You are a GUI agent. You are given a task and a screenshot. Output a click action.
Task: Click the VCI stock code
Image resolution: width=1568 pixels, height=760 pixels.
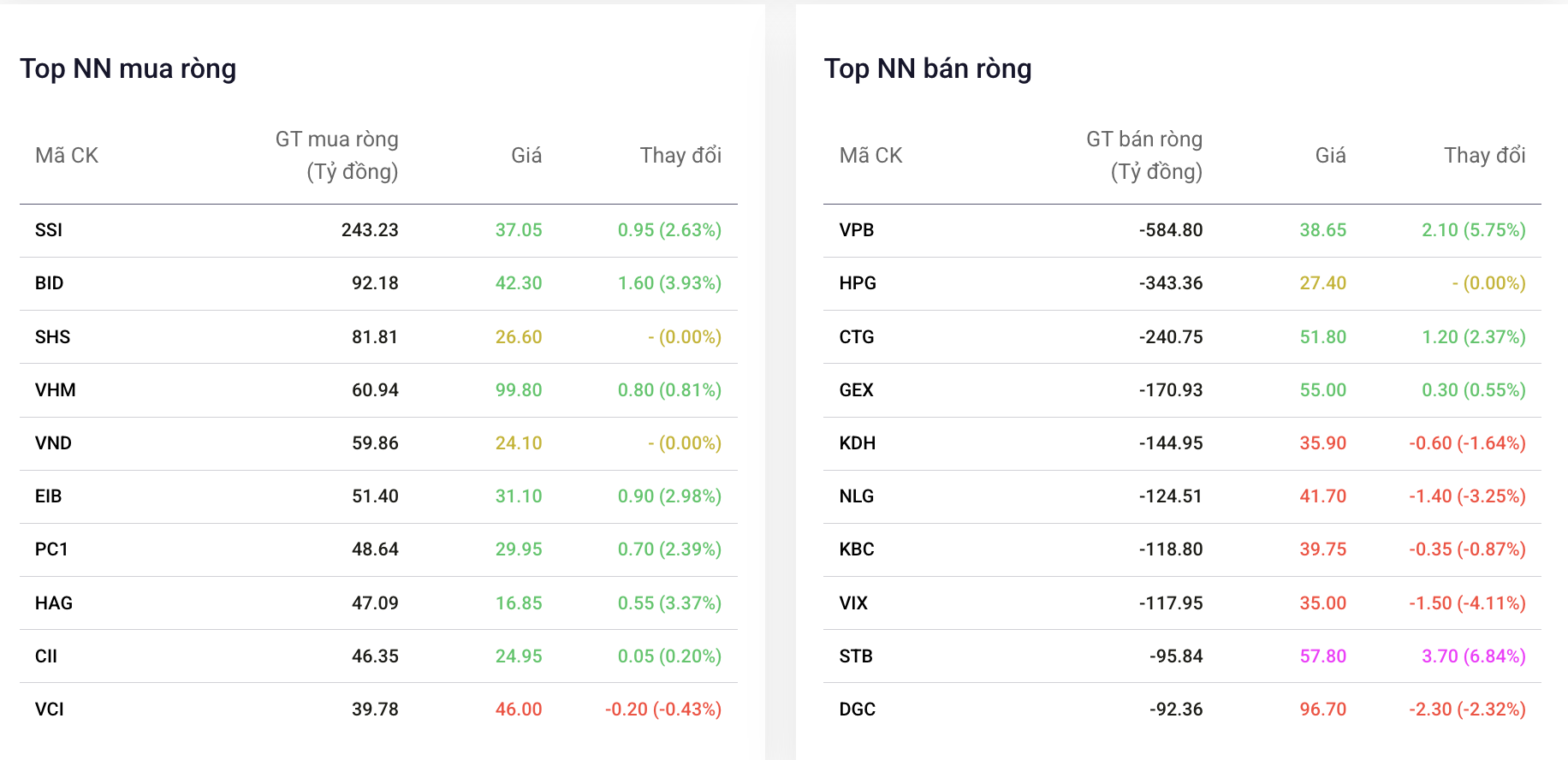tap(50, 710)
